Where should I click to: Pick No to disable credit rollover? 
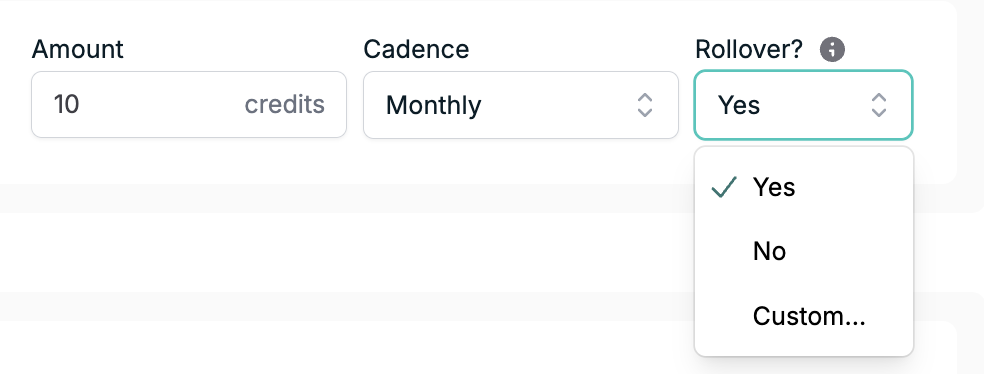click(x=804, y=252)
